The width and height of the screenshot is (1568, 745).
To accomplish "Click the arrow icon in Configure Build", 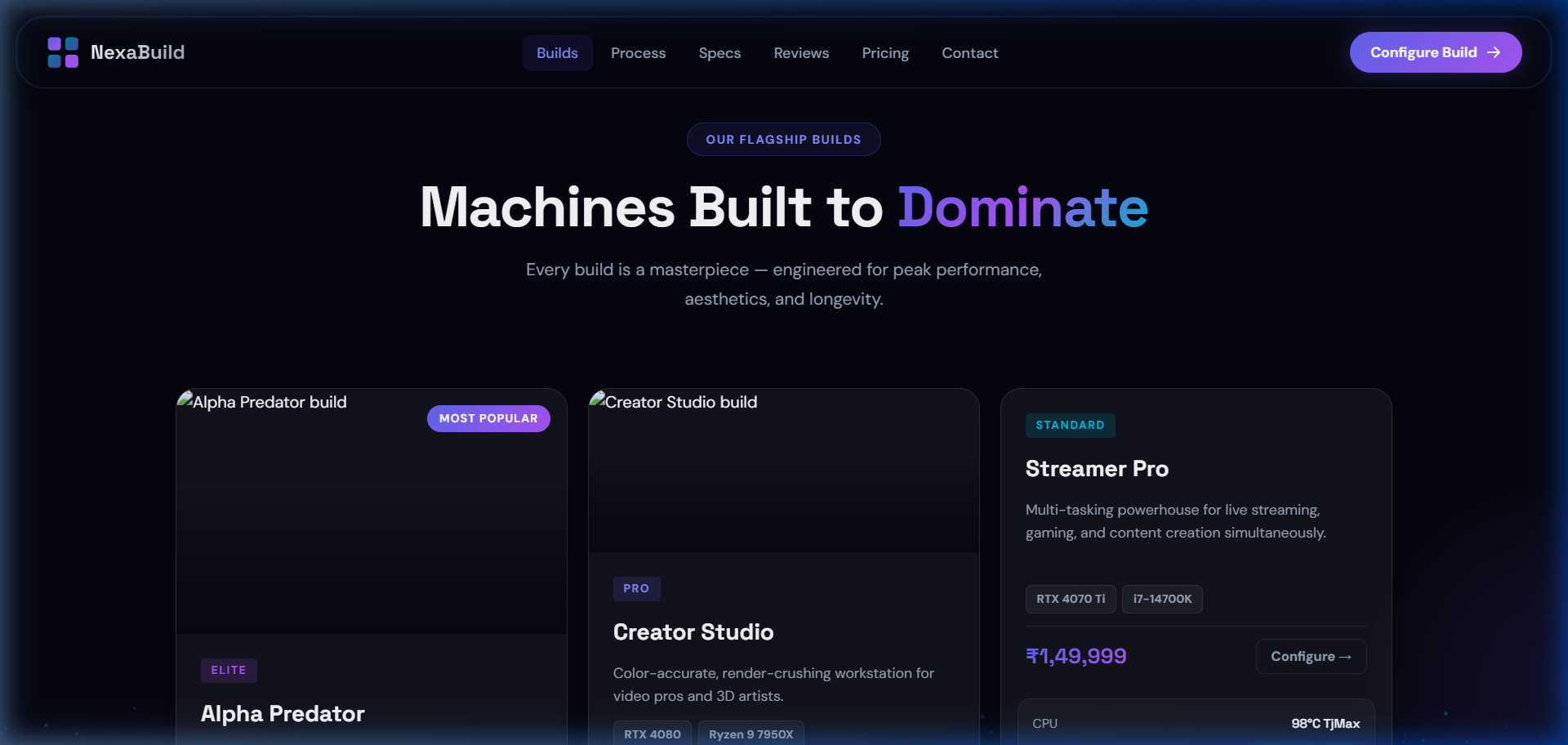I will click(x=1494, y=52).
